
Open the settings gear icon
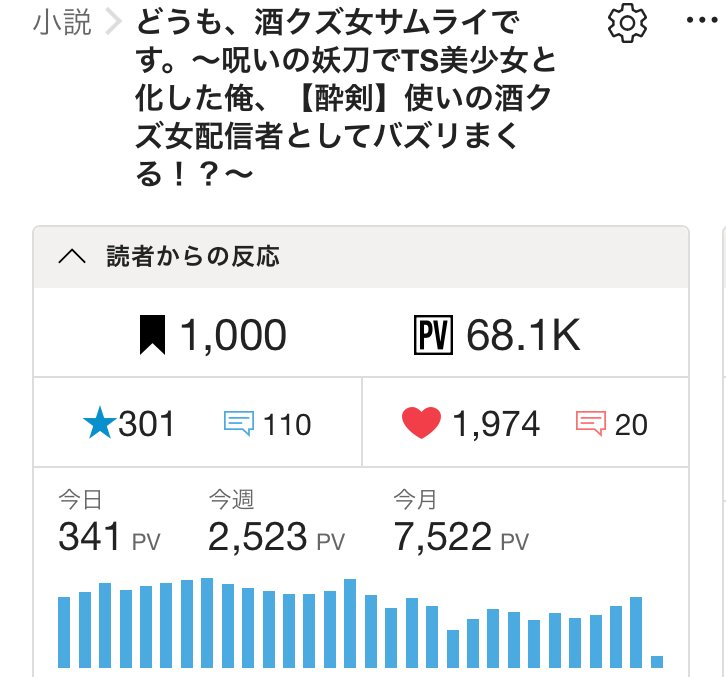[x=627, y=22]
